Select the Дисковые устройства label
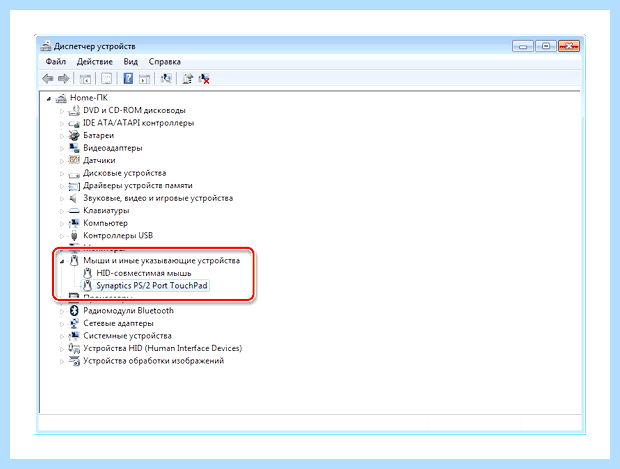Screen dimensions: 620x469 (125, 173)
